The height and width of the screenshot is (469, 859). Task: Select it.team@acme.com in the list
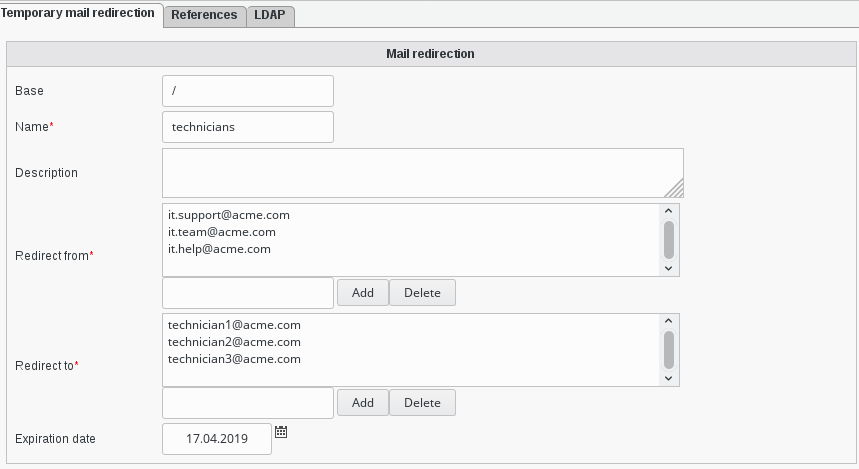[222, 232]
